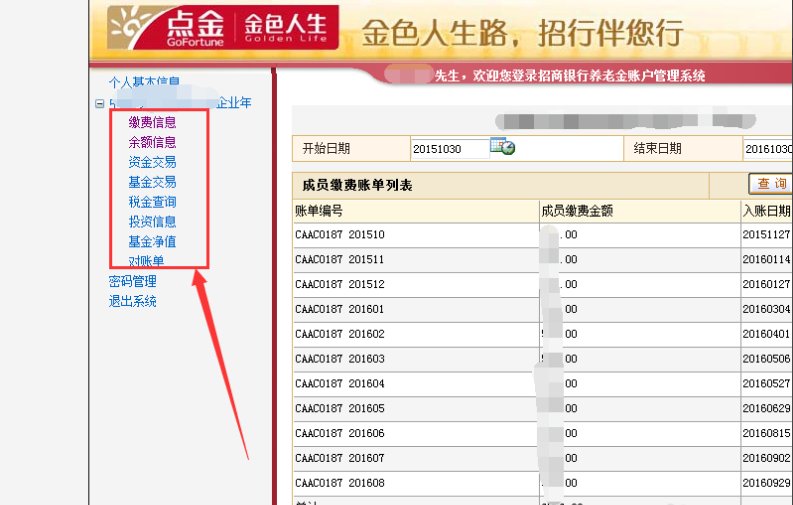Select bill row CAAC0187 201602
The height and width of the screenshot is (505, 793).
(340, 334)
